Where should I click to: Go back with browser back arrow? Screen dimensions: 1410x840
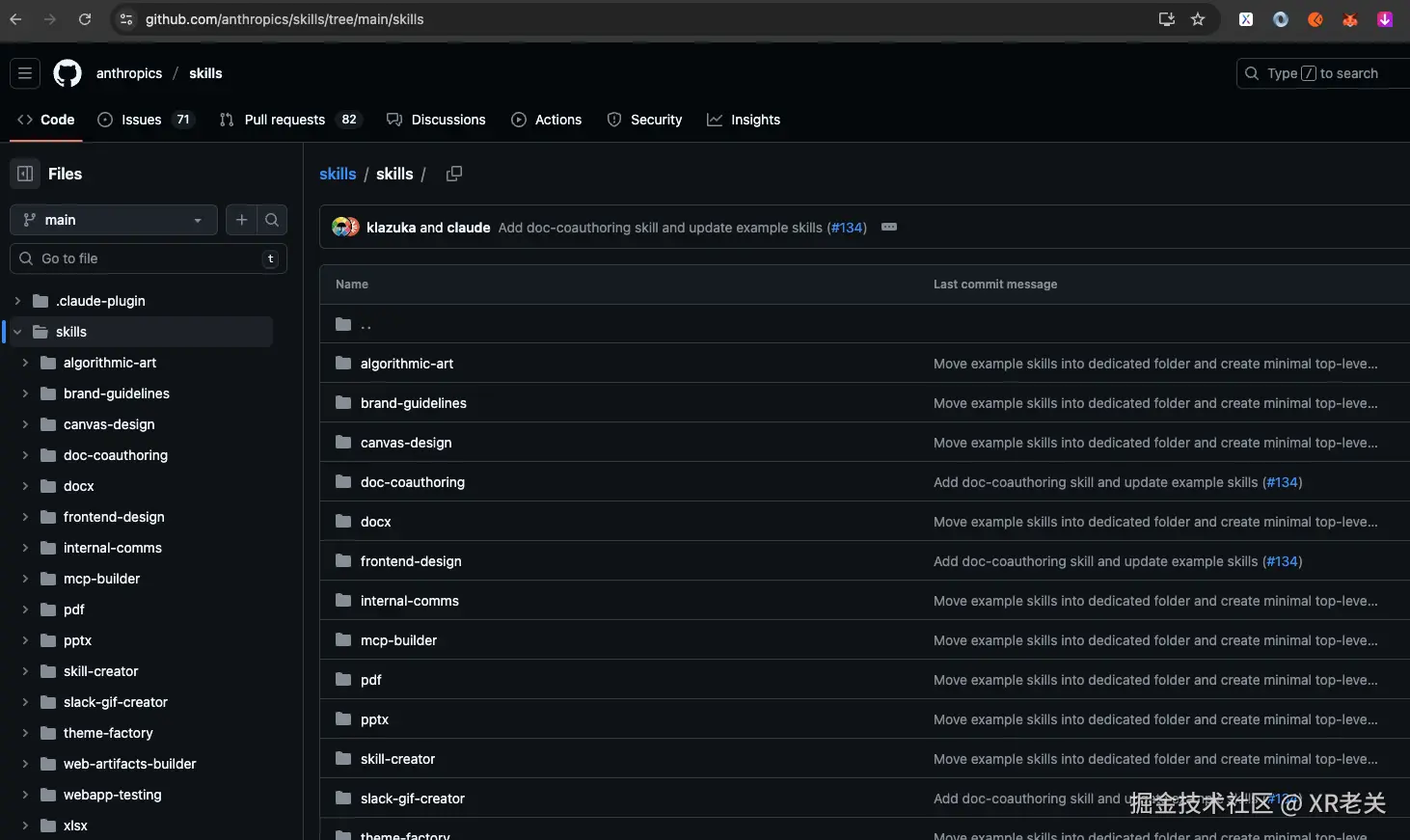click(x=15, y=19)
